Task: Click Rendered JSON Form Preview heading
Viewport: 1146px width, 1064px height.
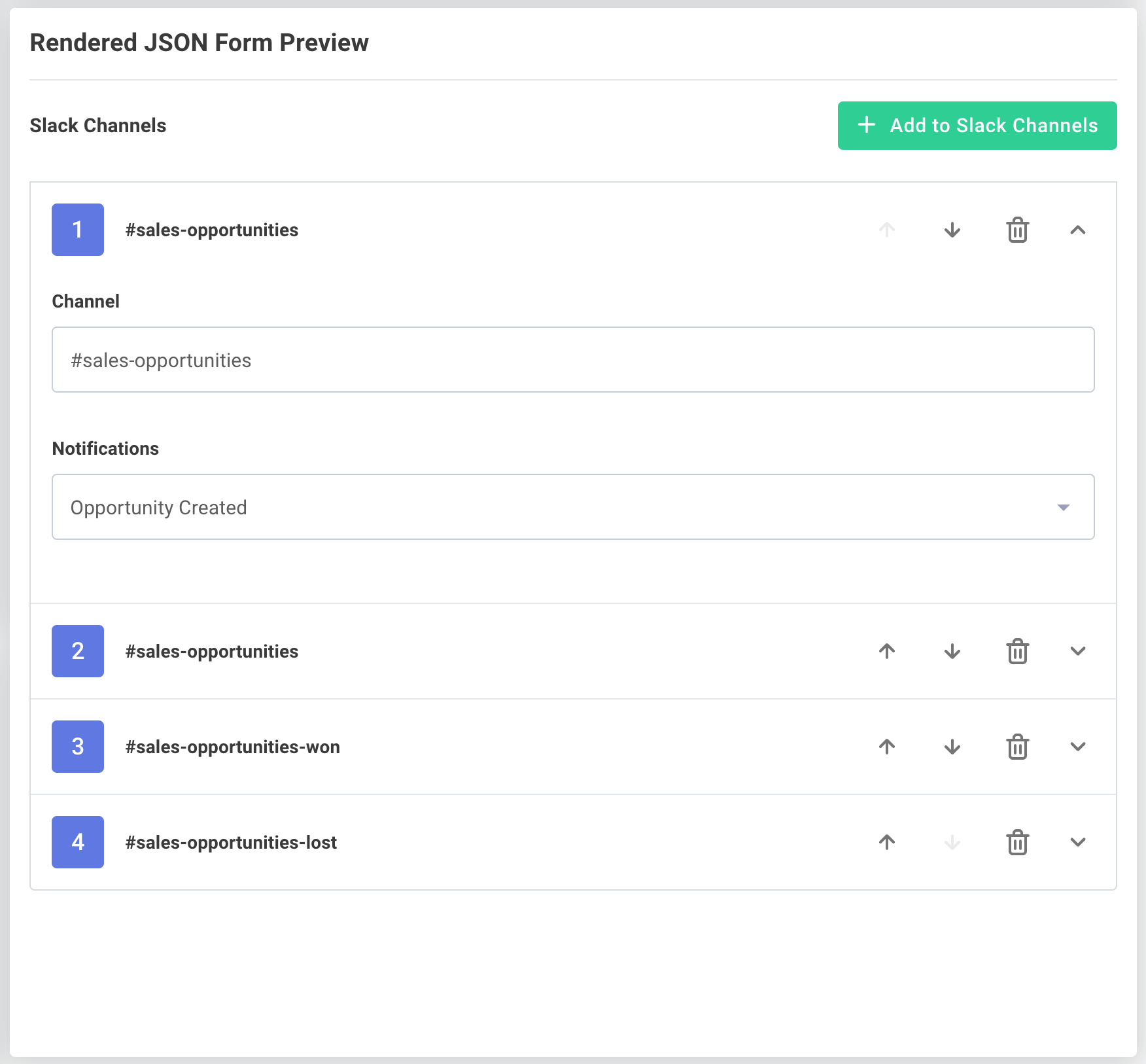Action: (x=200, y=43)
